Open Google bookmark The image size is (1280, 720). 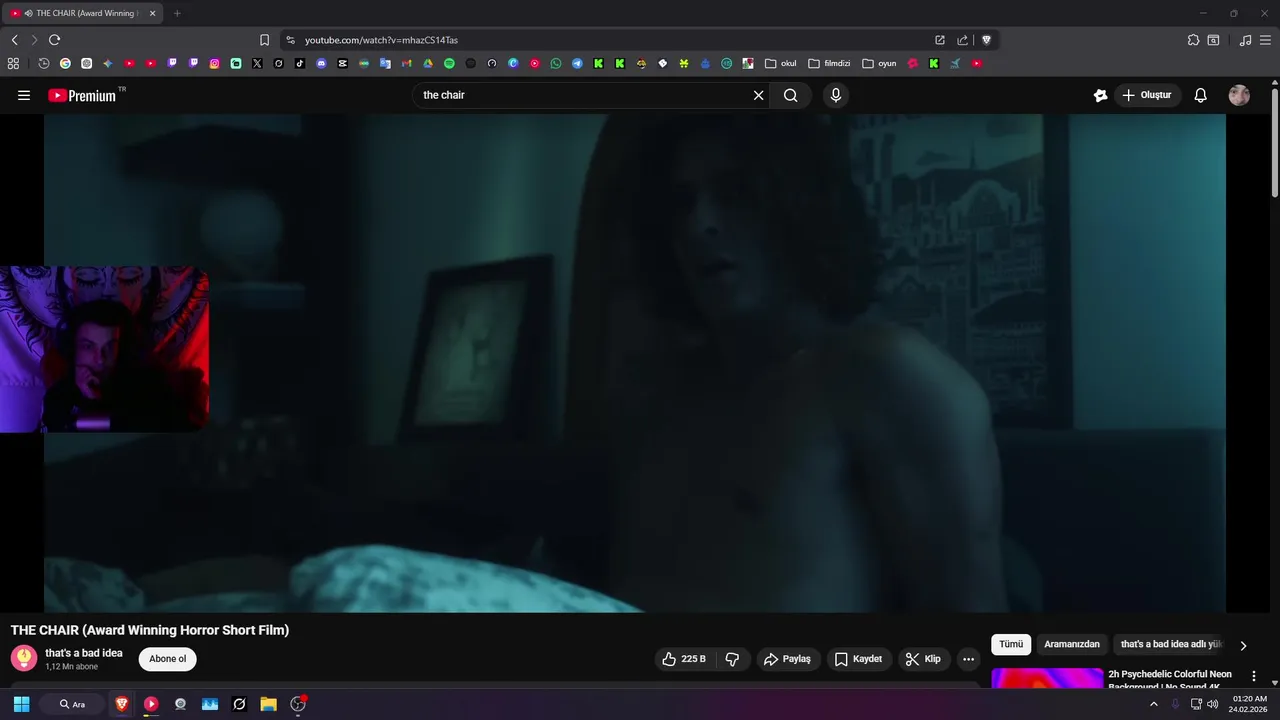click(x=65, y=63)
